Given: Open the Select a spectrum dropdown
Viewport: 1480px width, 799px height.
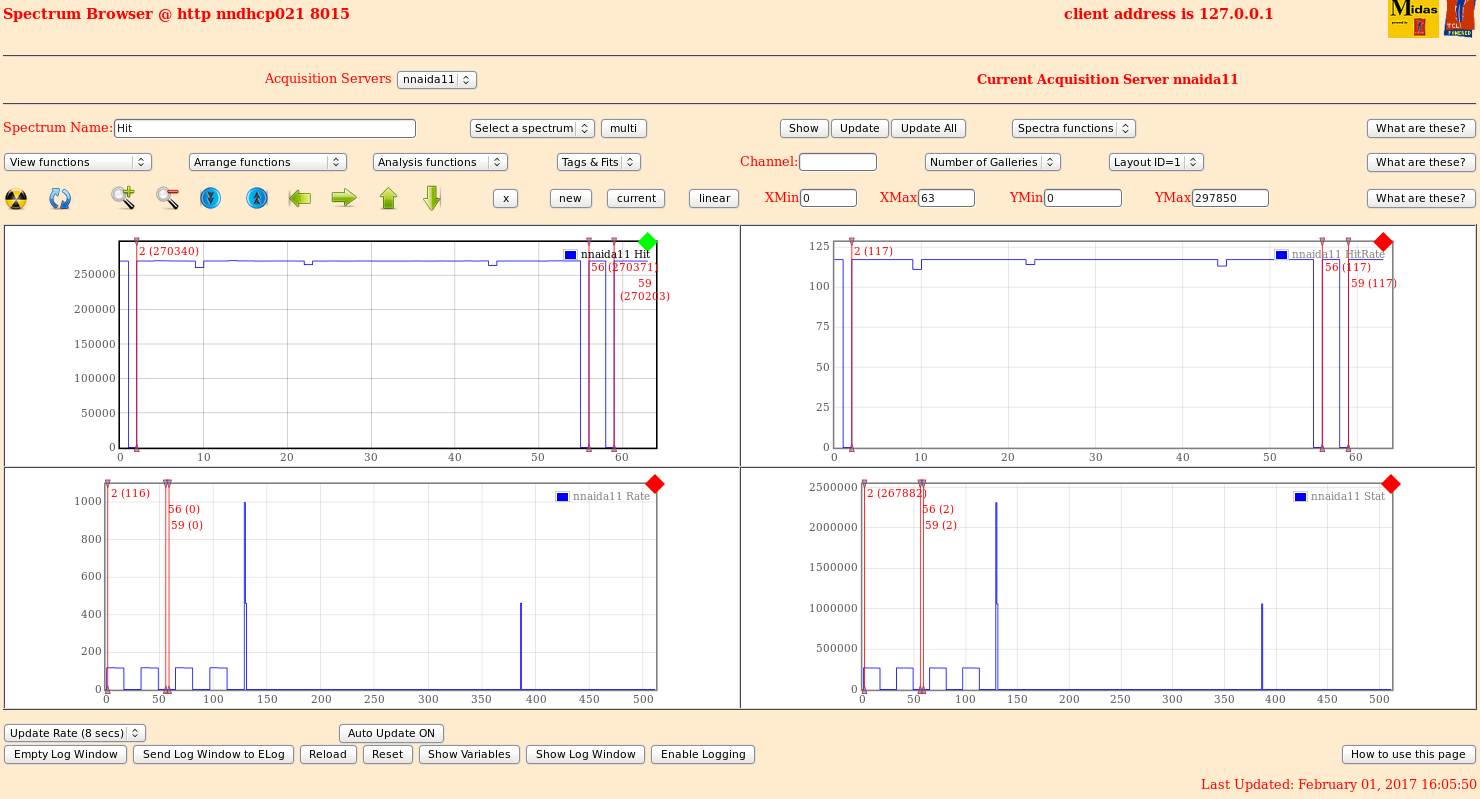Looking at the screenshot, I should (532, 128).
